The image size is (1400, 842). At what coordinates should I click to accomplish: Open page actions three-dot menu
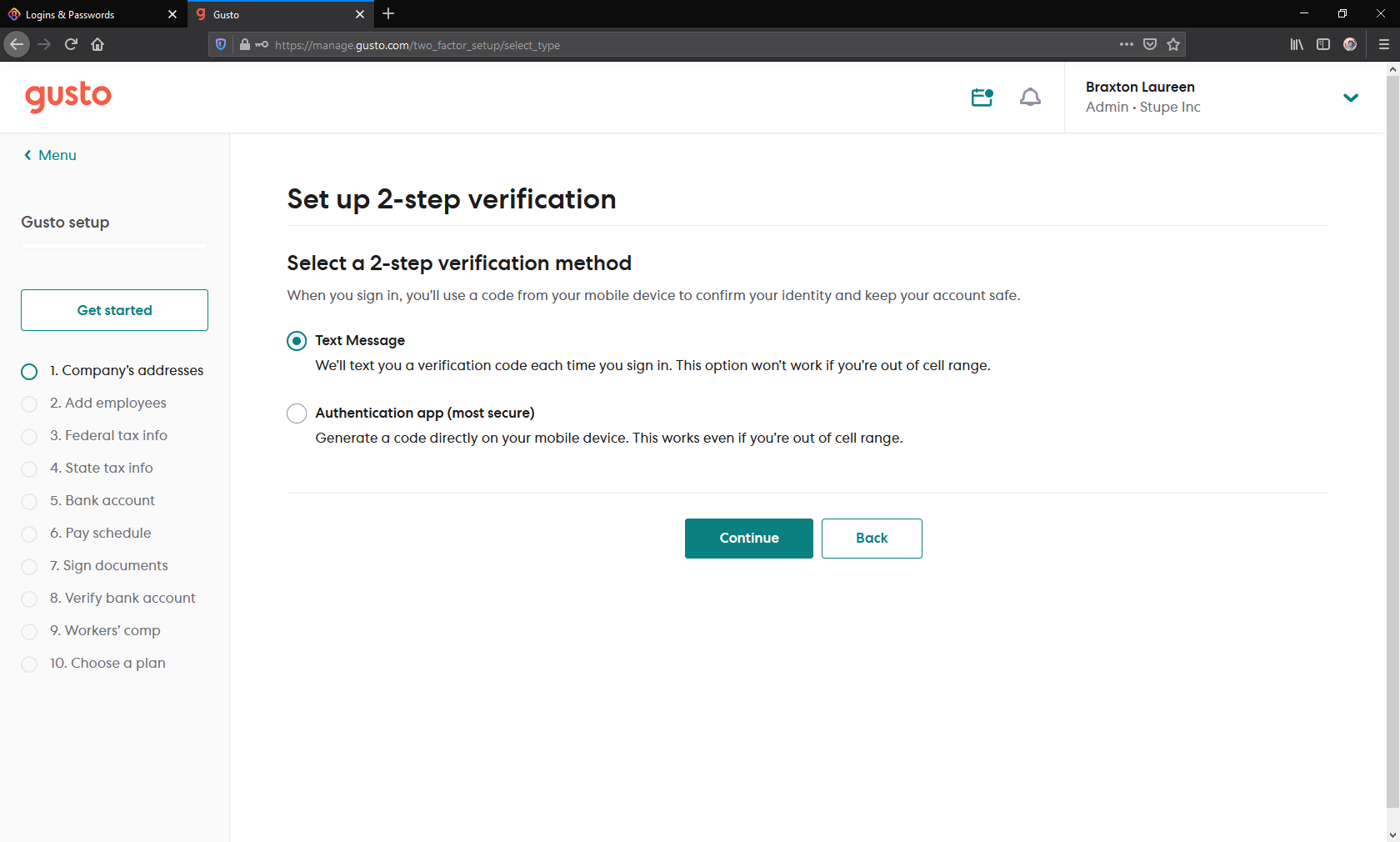(1127, 44)
